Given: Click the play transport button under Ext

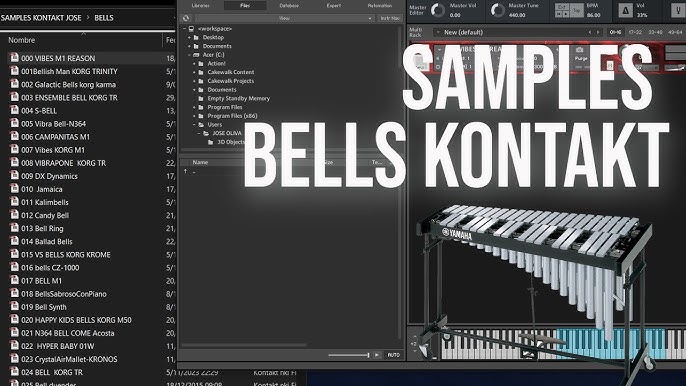Looking at the screenshot, I should pos(566,14).
